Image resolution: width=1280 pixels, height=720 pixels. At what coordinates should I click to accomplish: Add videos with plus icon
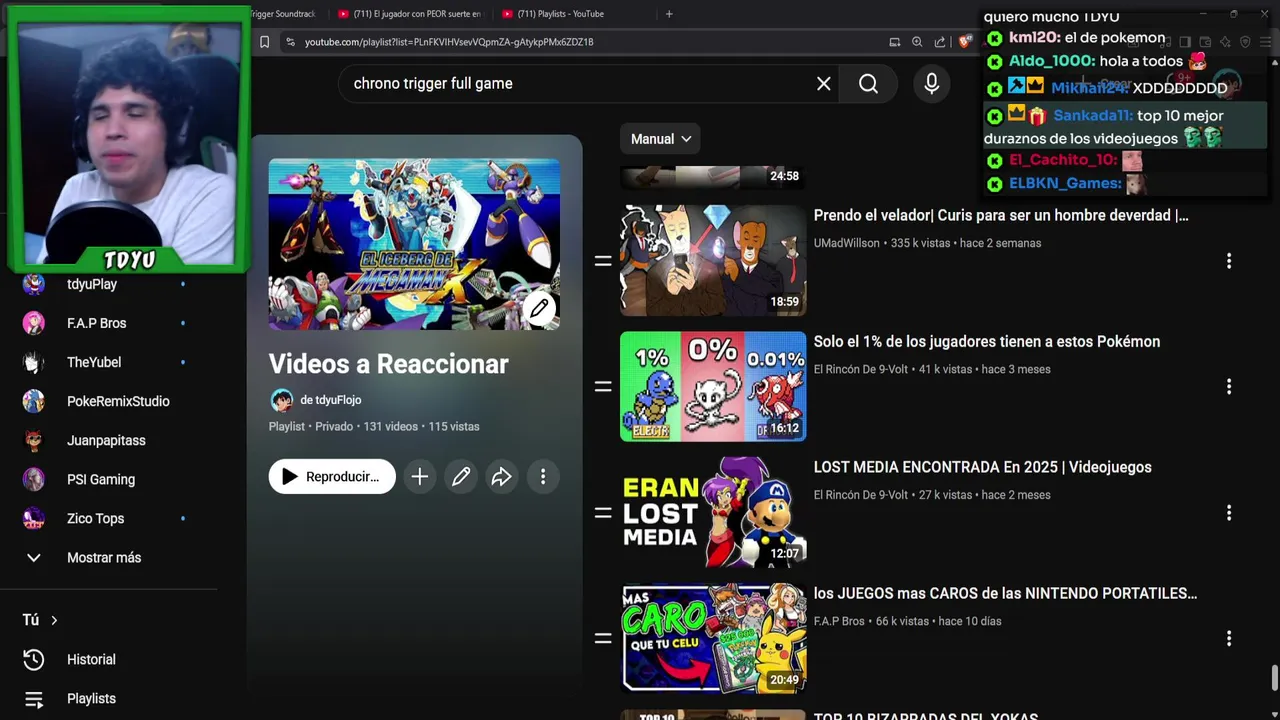420,477
